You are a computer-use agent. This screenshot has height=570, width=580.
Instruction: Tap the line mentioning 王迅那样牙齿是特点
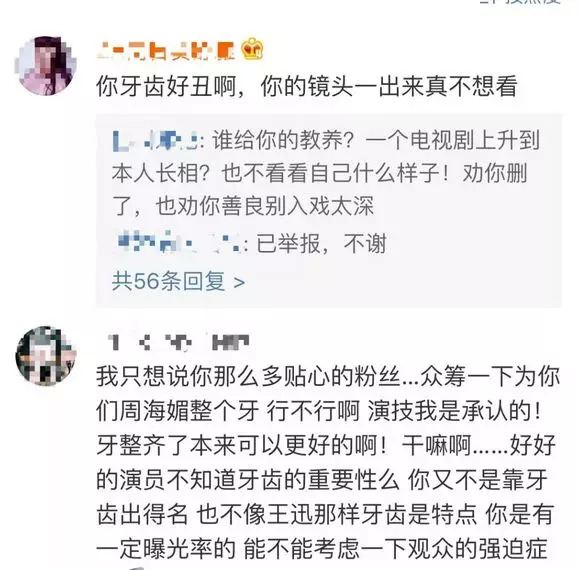pos(325,515)
